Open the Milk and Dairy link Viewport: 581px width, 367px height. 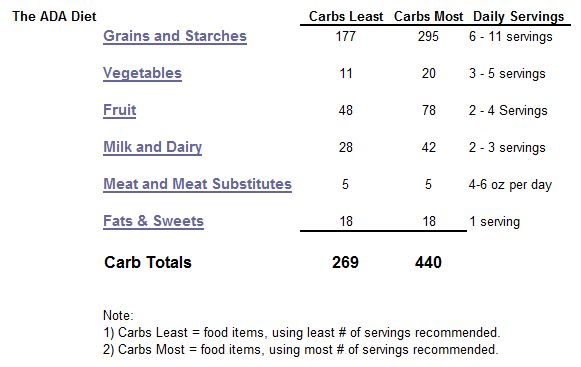tap(153, 147)
